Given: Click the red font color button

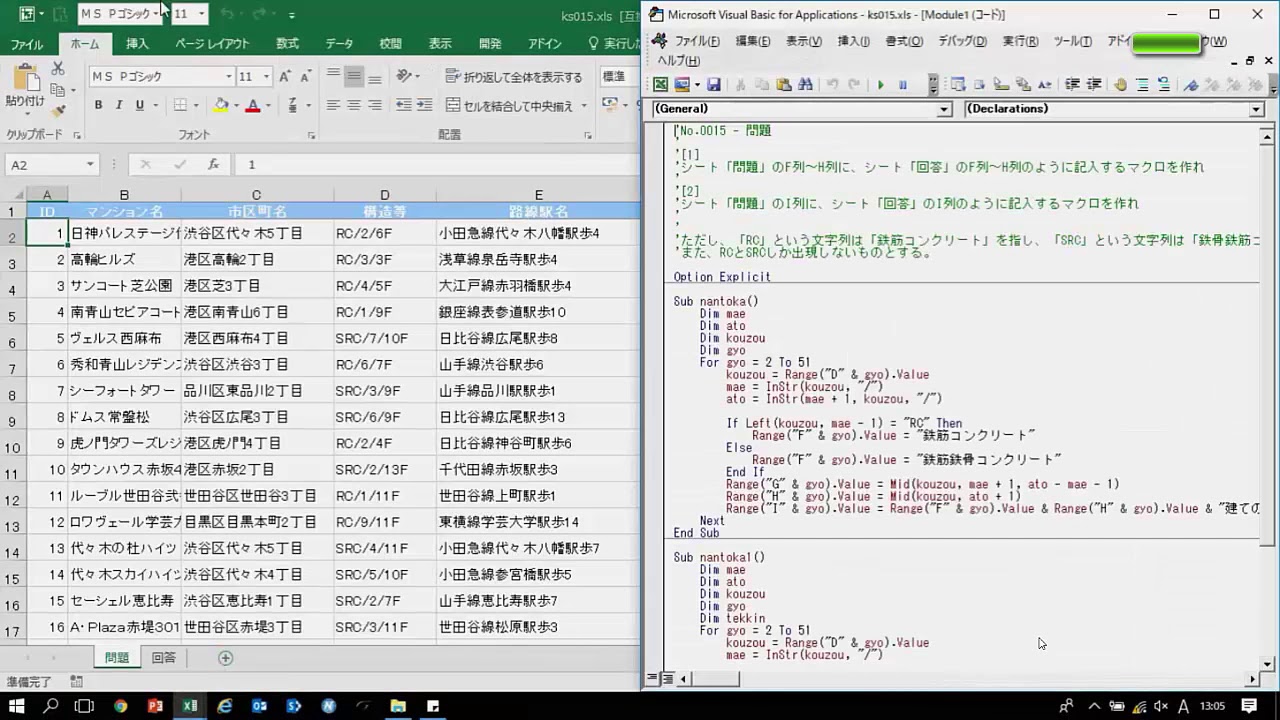Looking at the screenshot, I should coord(253,105).
